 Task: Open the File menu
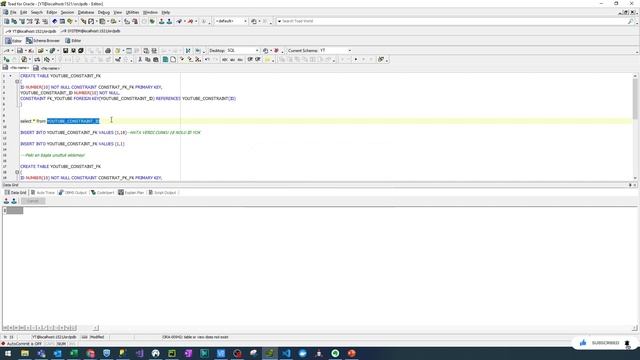pyautogui.click(x=13, y=12)
